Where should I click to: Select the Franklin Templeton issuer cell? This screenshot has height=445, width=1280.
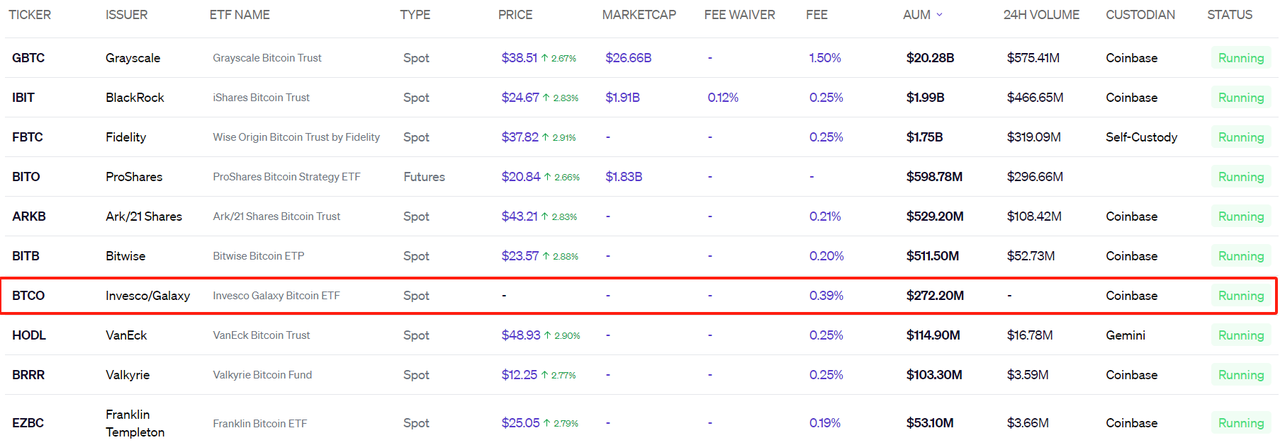click(135, 423)
